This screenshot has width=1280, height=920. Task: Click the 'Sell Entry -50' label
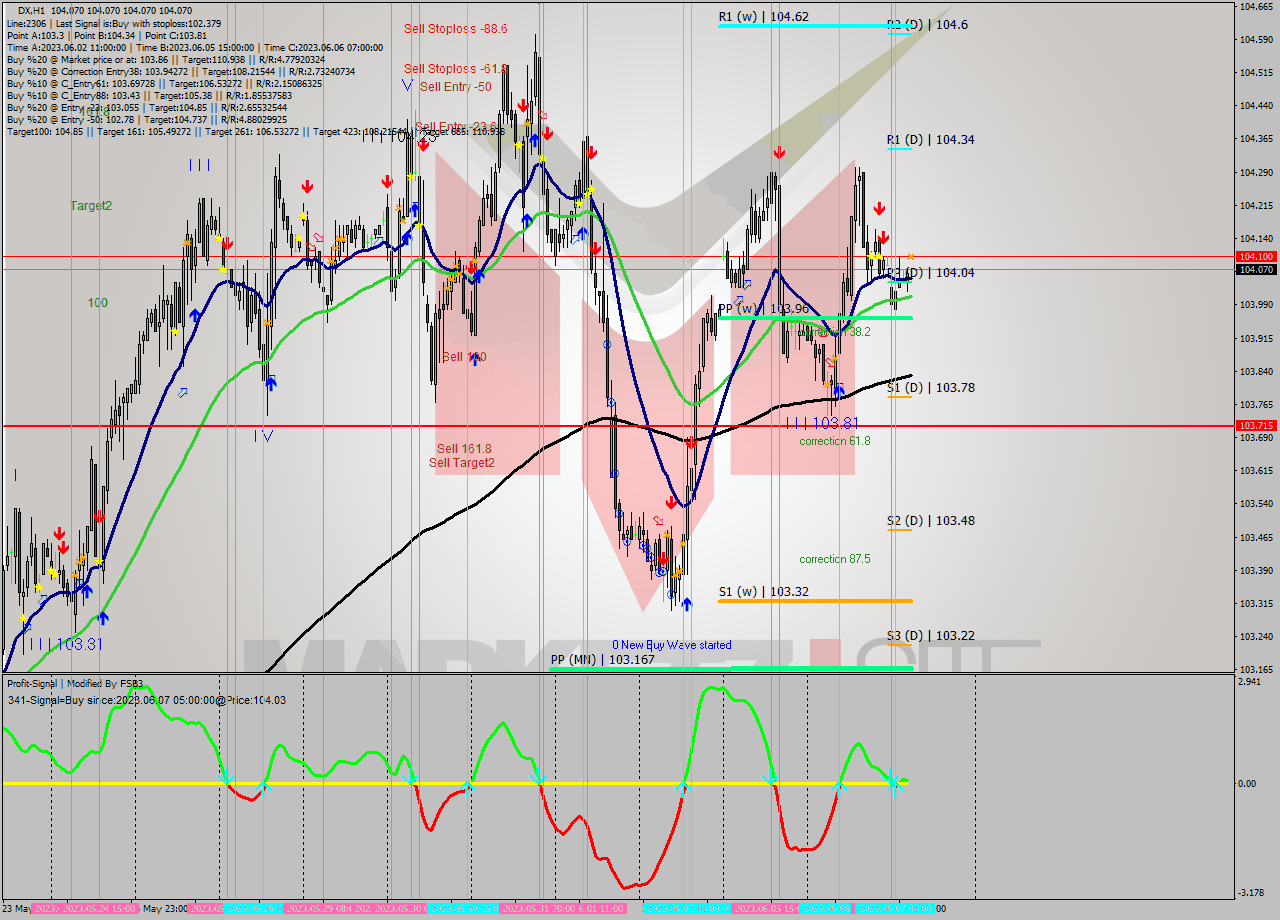point(455,87)
